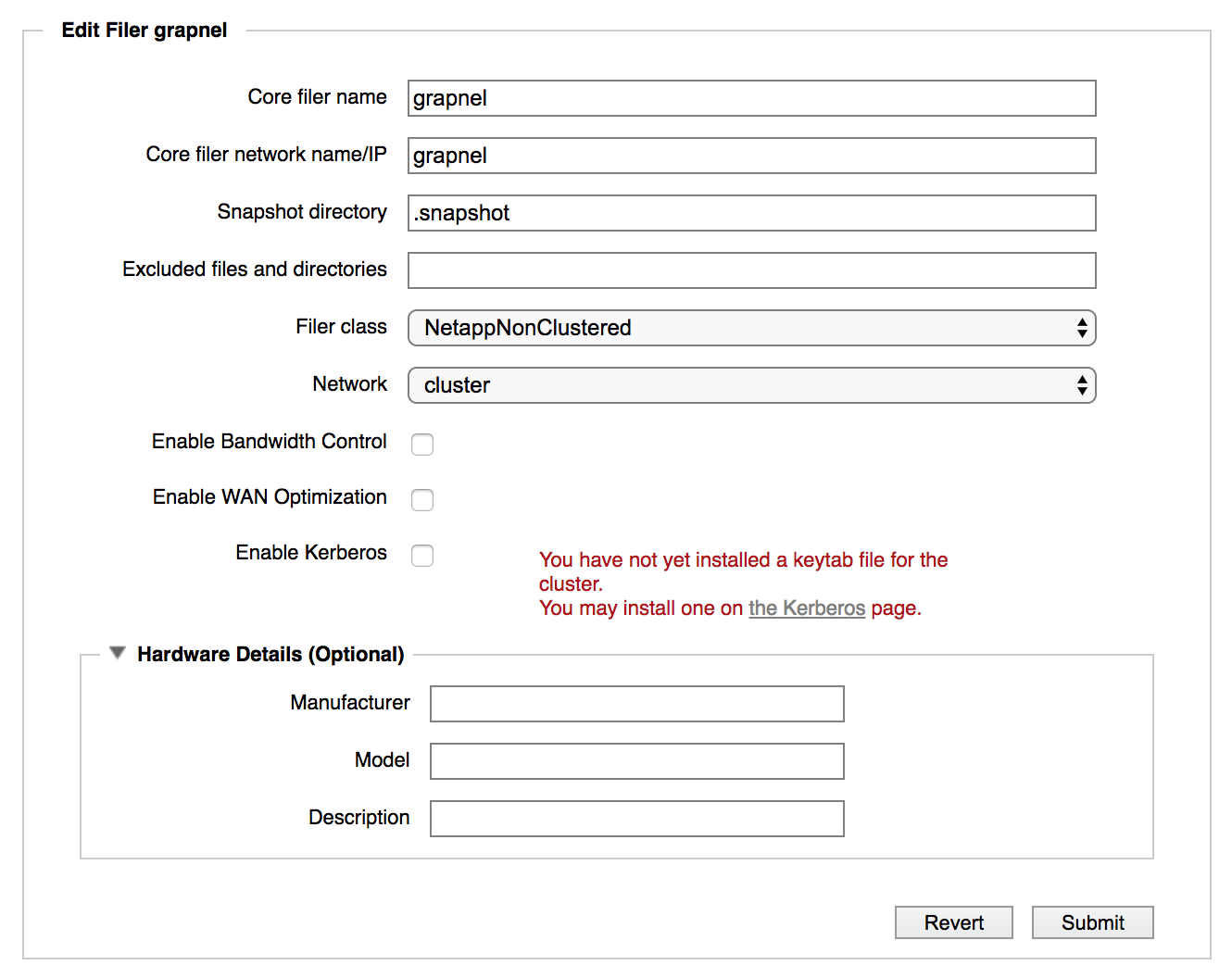Open the Network dropdown showing cluster

(x=752, y=385)
